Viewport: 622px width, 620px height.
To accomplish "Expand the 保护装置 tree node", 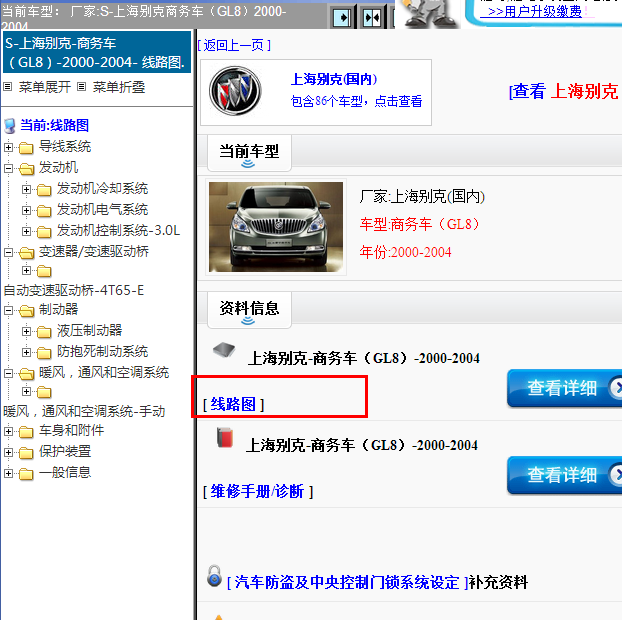I will [x=8, y=452].
